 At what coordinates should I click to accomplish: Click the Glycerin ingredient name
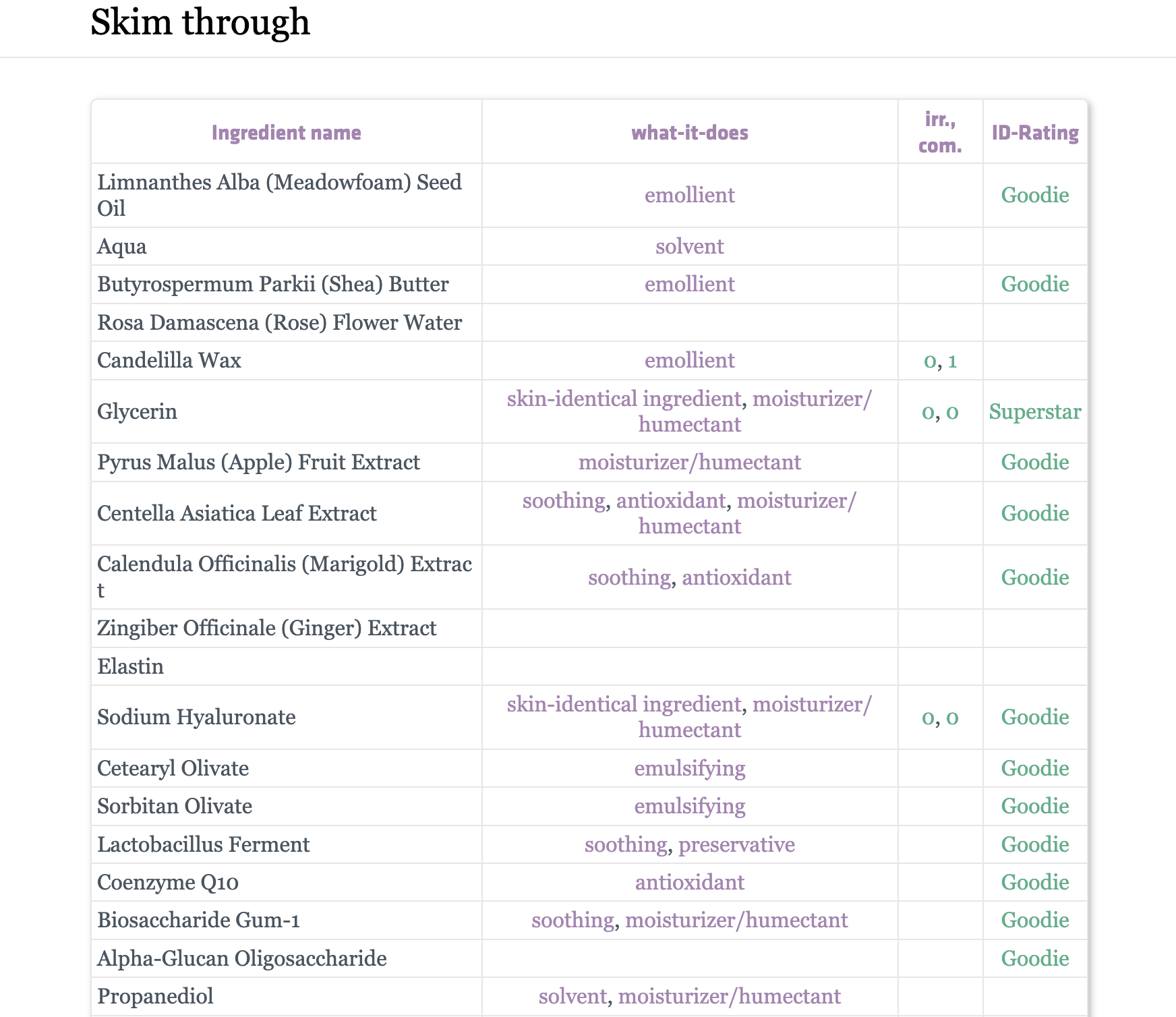coord(137,412)
